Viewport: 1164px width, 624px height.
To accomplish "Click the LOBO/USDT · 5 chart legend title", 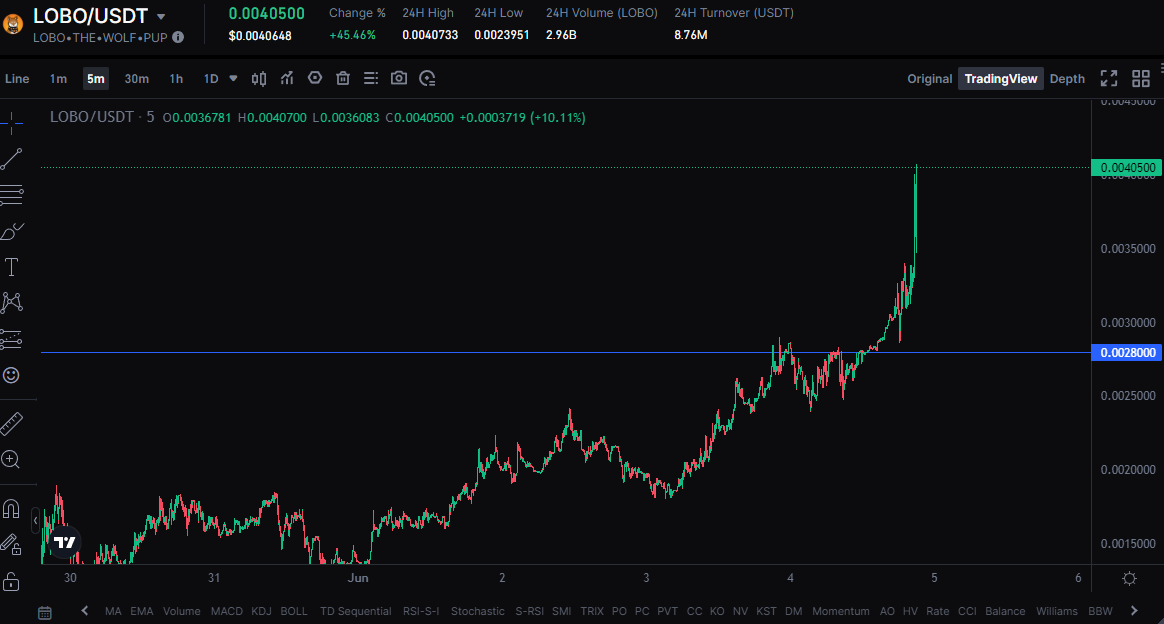I will 102,117.
